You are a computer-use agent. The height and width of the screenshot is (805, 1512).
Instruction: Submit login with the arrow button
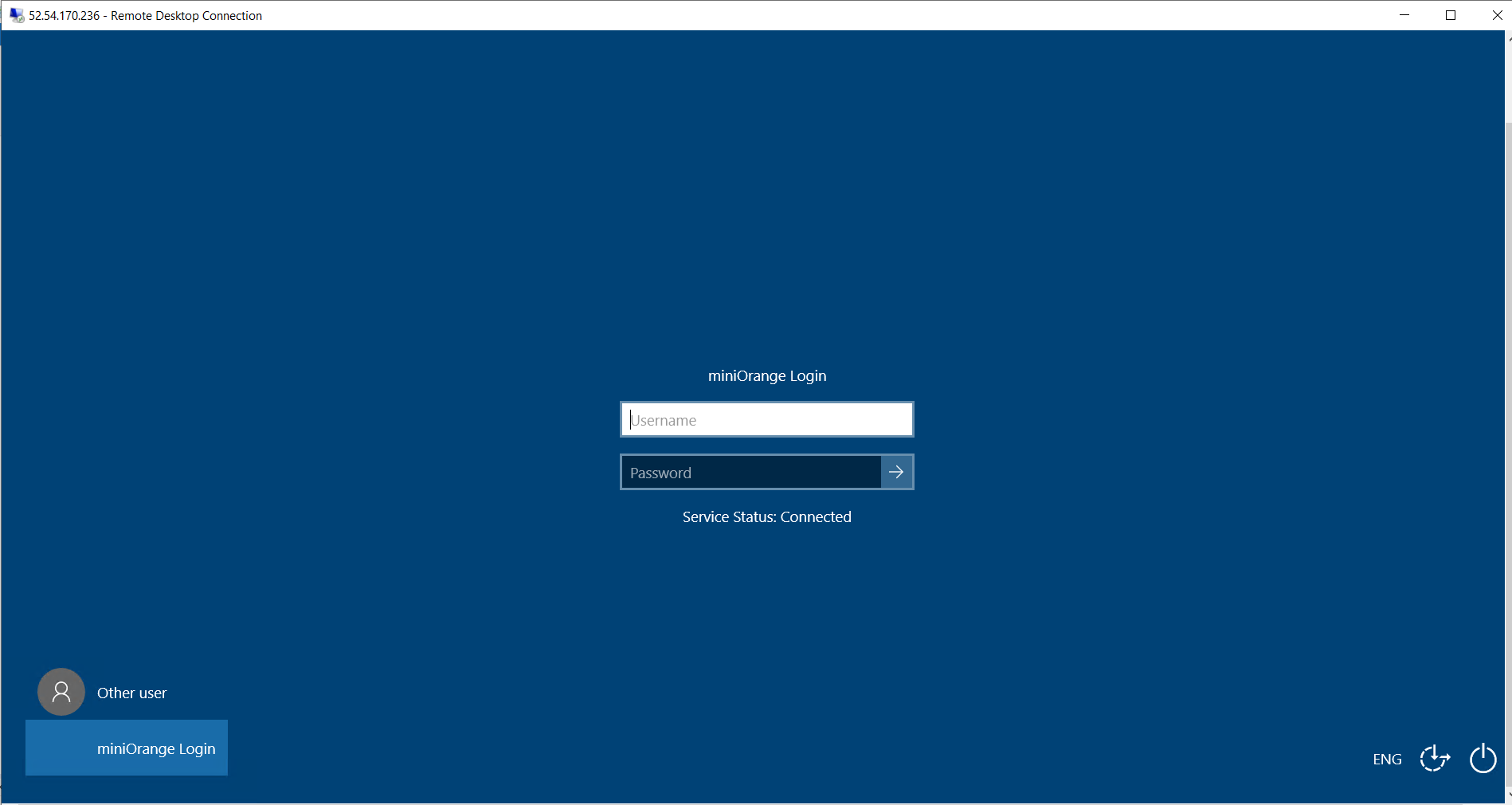(x=897, y=472)
